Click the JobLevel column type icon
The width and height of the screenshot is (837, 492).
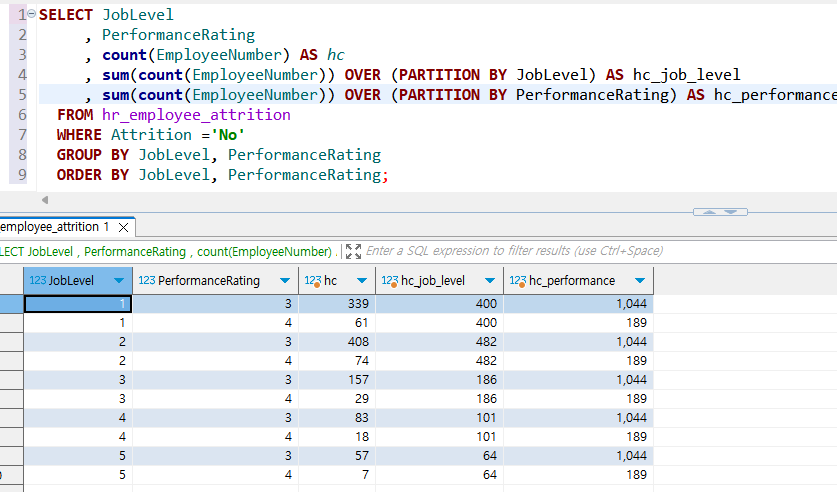click(x=37, y=281)
